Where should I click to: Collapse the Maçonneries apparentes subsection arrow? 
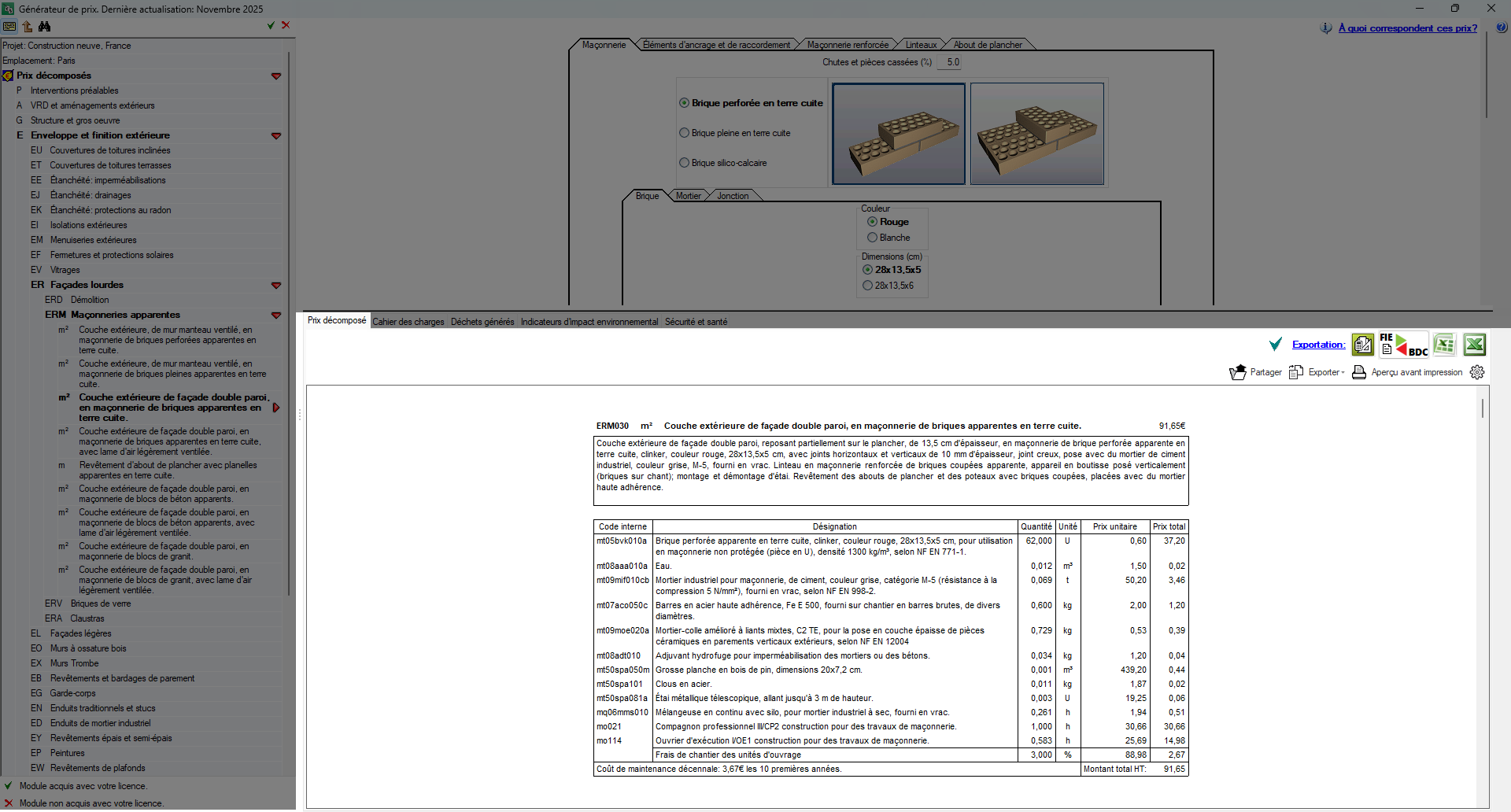[x=276, y=316]
